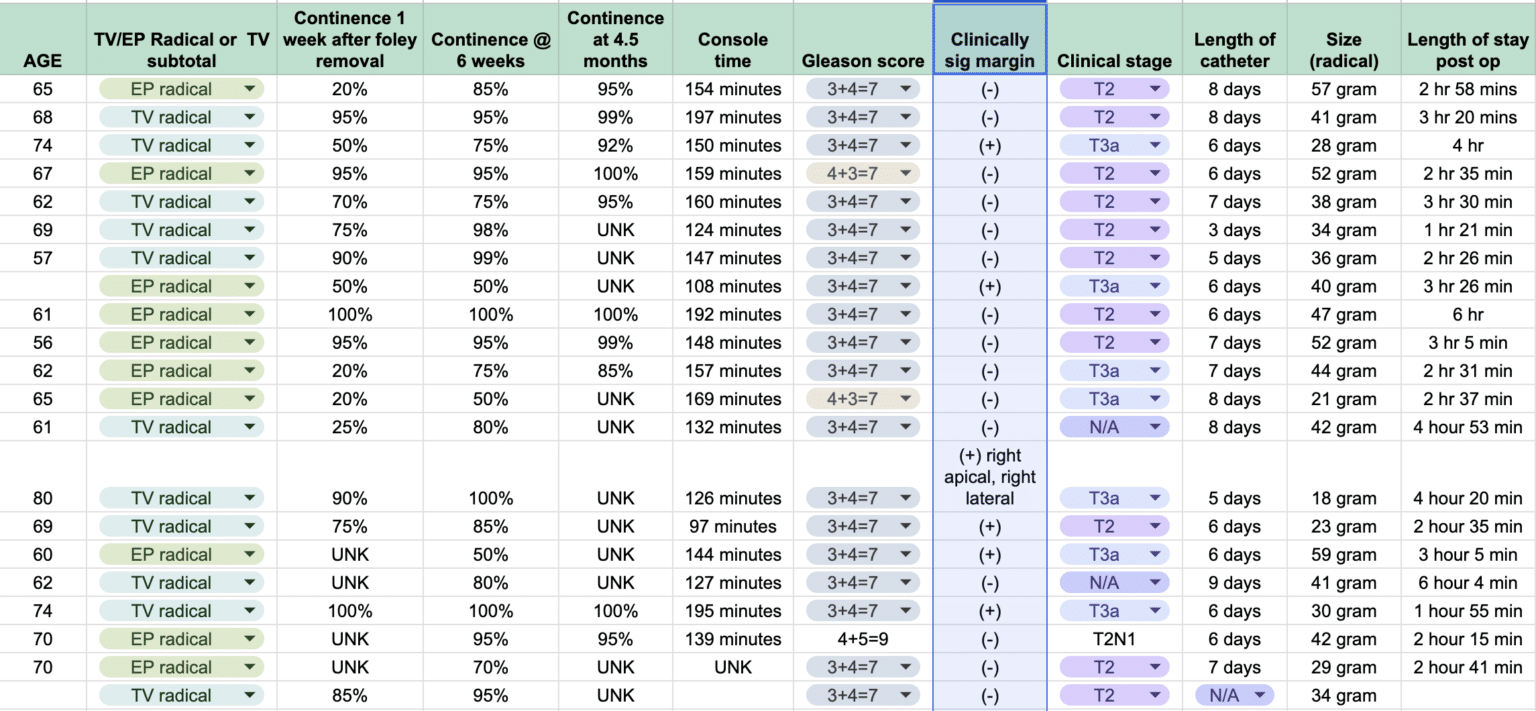Expand the T3a dropdown in the 59 gram row
Viewport: 1536px width, 711px height.
tap(1155, 555)
